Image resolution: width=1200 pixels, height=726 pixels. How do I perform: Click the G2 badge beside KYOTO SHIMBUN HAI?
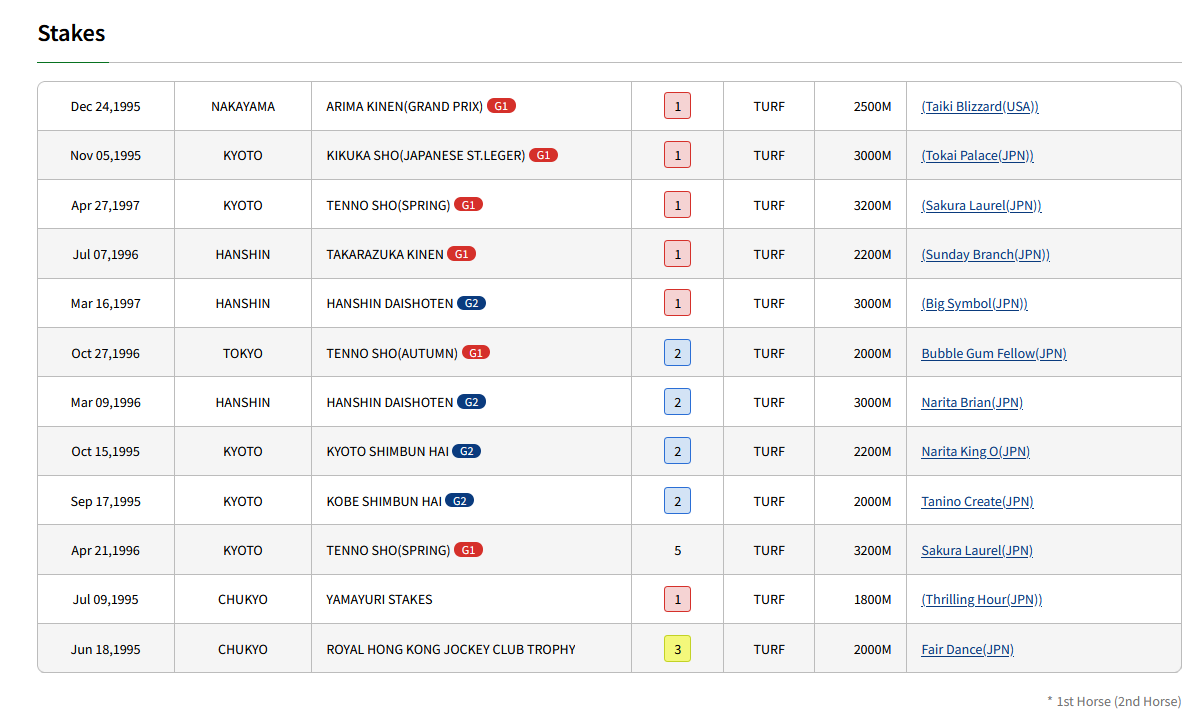click(466, 451)
